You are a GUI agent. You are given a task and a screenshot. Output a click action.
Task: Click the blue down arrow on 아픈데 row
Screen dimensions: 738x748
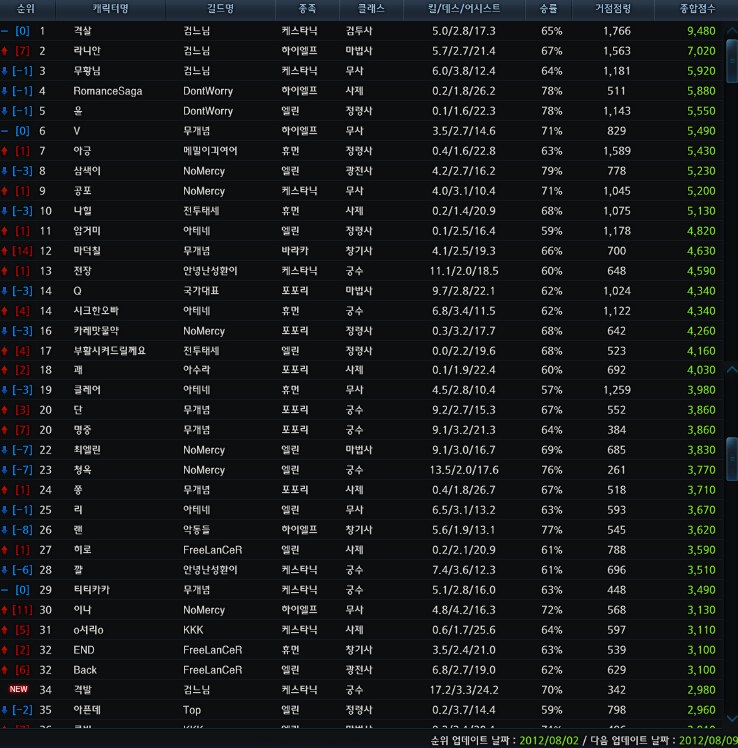(6, 709)
